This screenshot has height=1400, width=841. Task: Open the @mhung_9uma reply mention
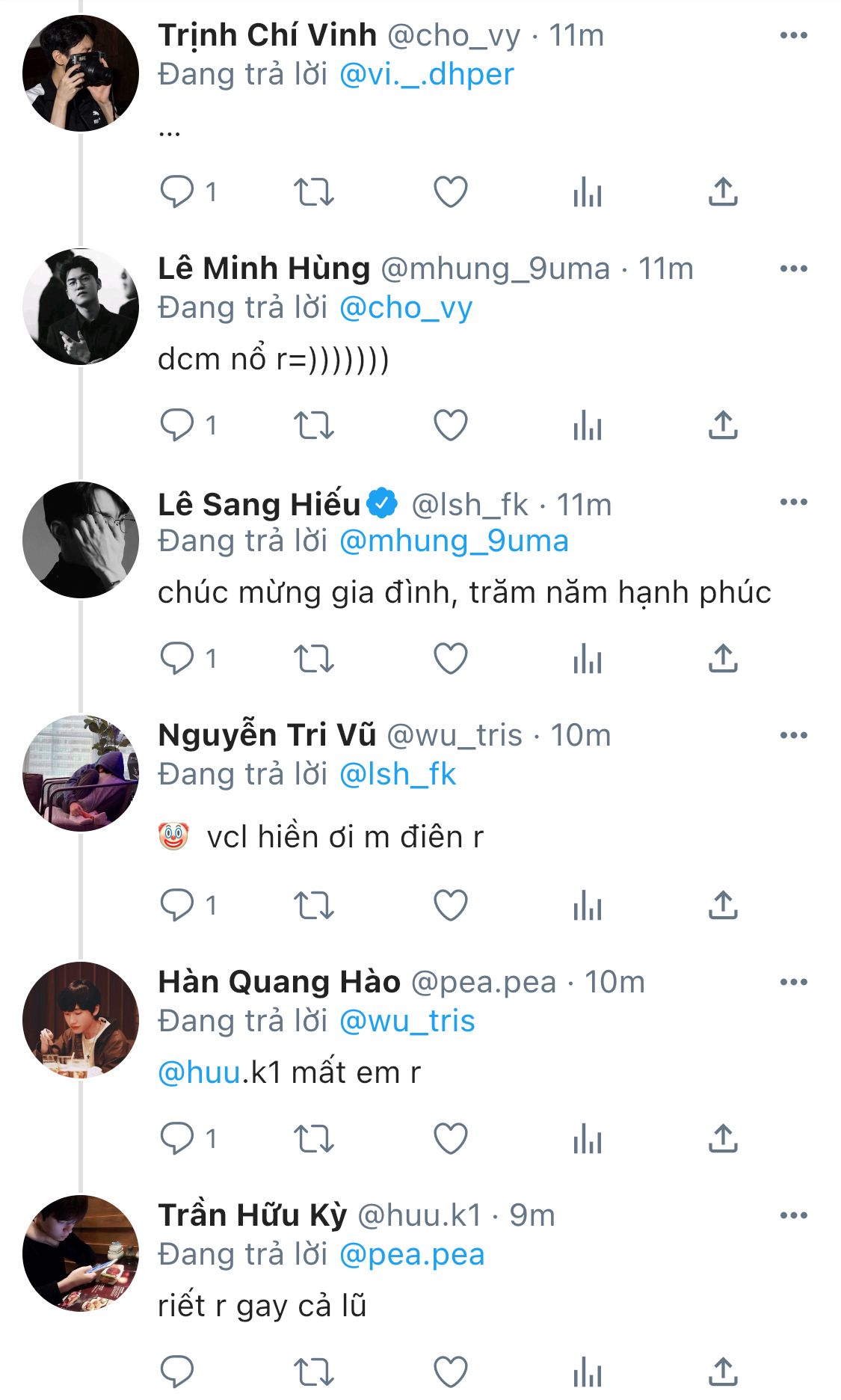point(454,541)
